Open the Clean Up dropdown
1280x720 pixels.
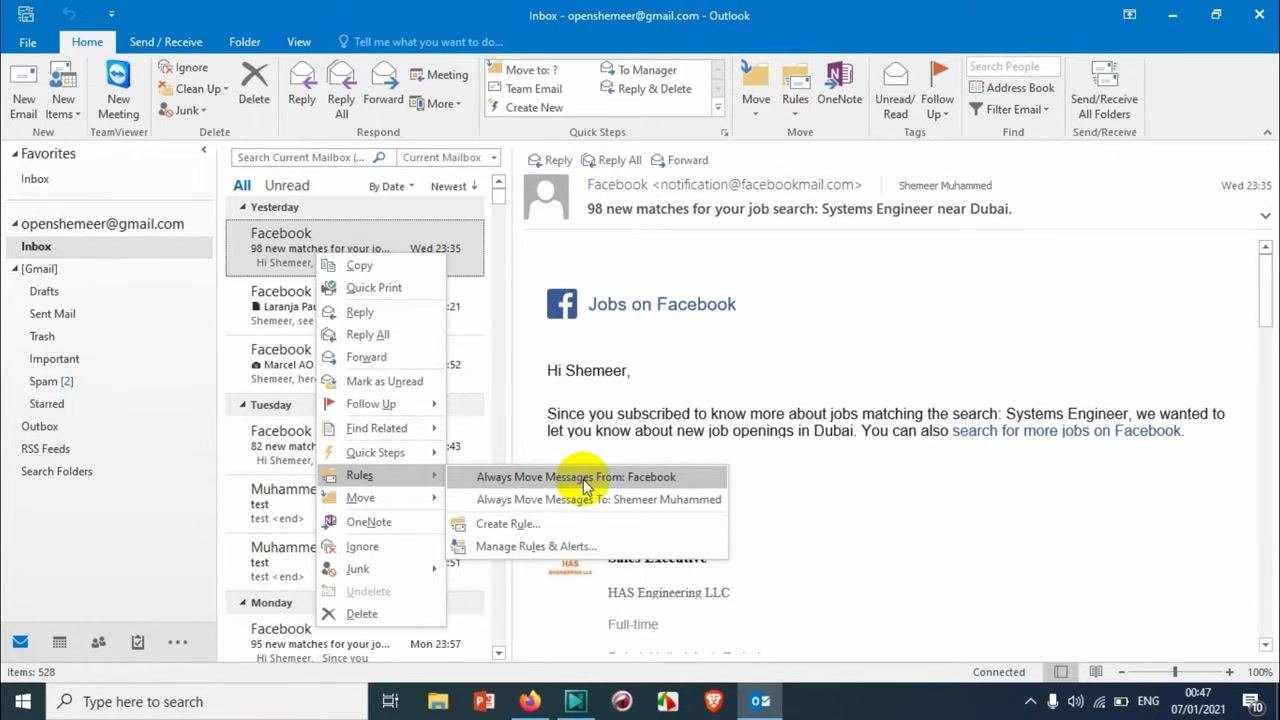(x=193, y=89)
